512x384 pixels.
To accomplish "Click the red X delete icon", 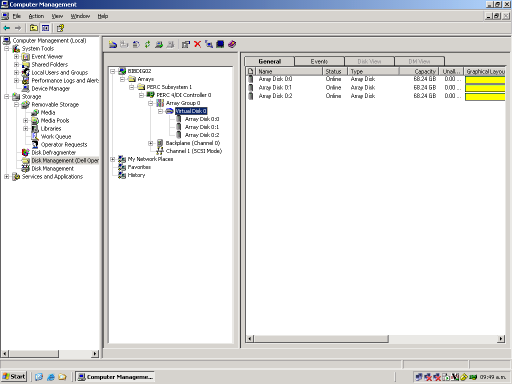I will click(197, 44).
